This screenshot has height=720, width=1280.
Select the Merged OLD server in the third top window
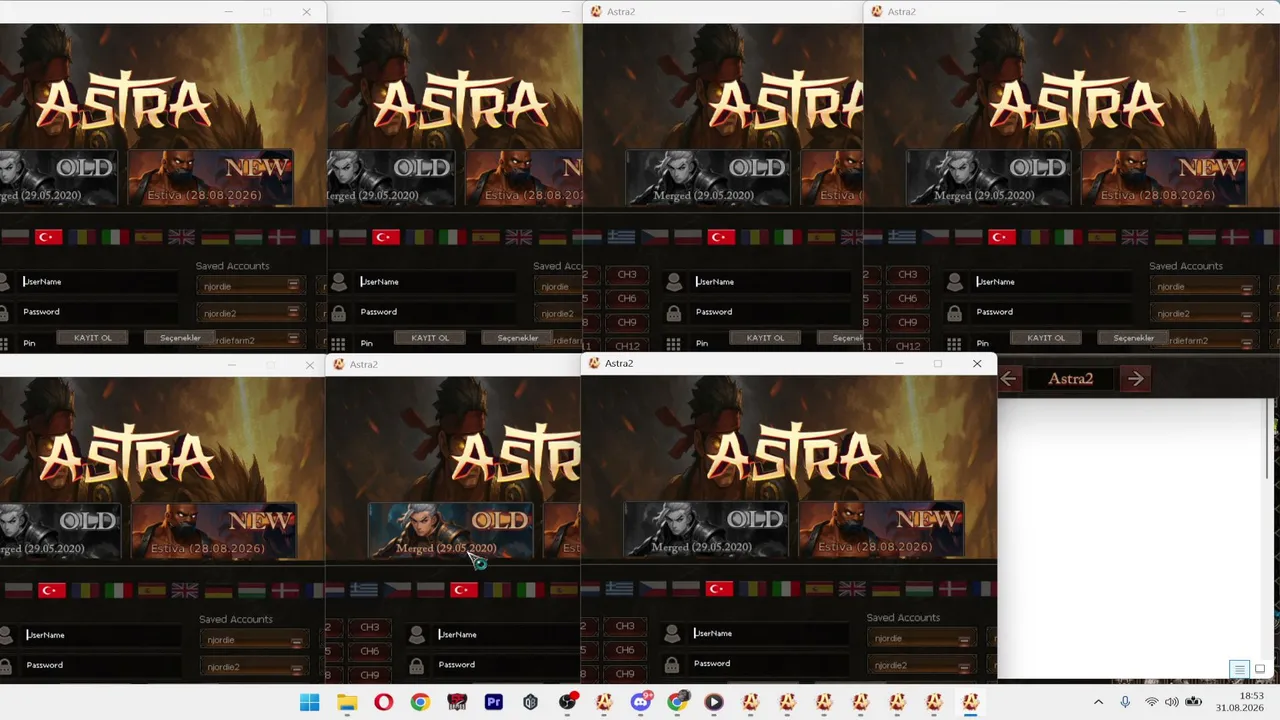tap(706, 178)
